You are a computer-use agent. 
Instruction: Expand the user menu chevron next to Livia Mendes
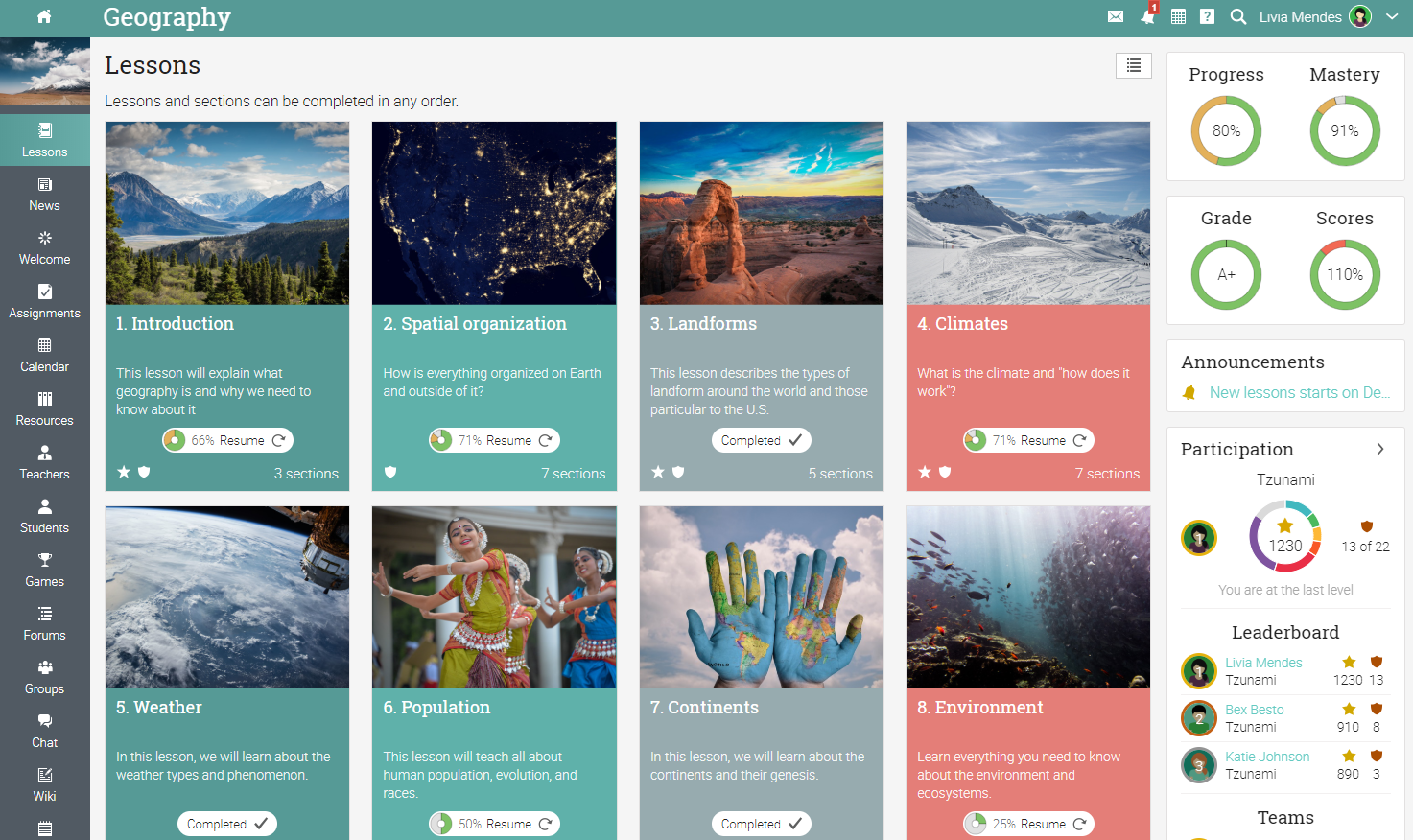coord(1392,16)
